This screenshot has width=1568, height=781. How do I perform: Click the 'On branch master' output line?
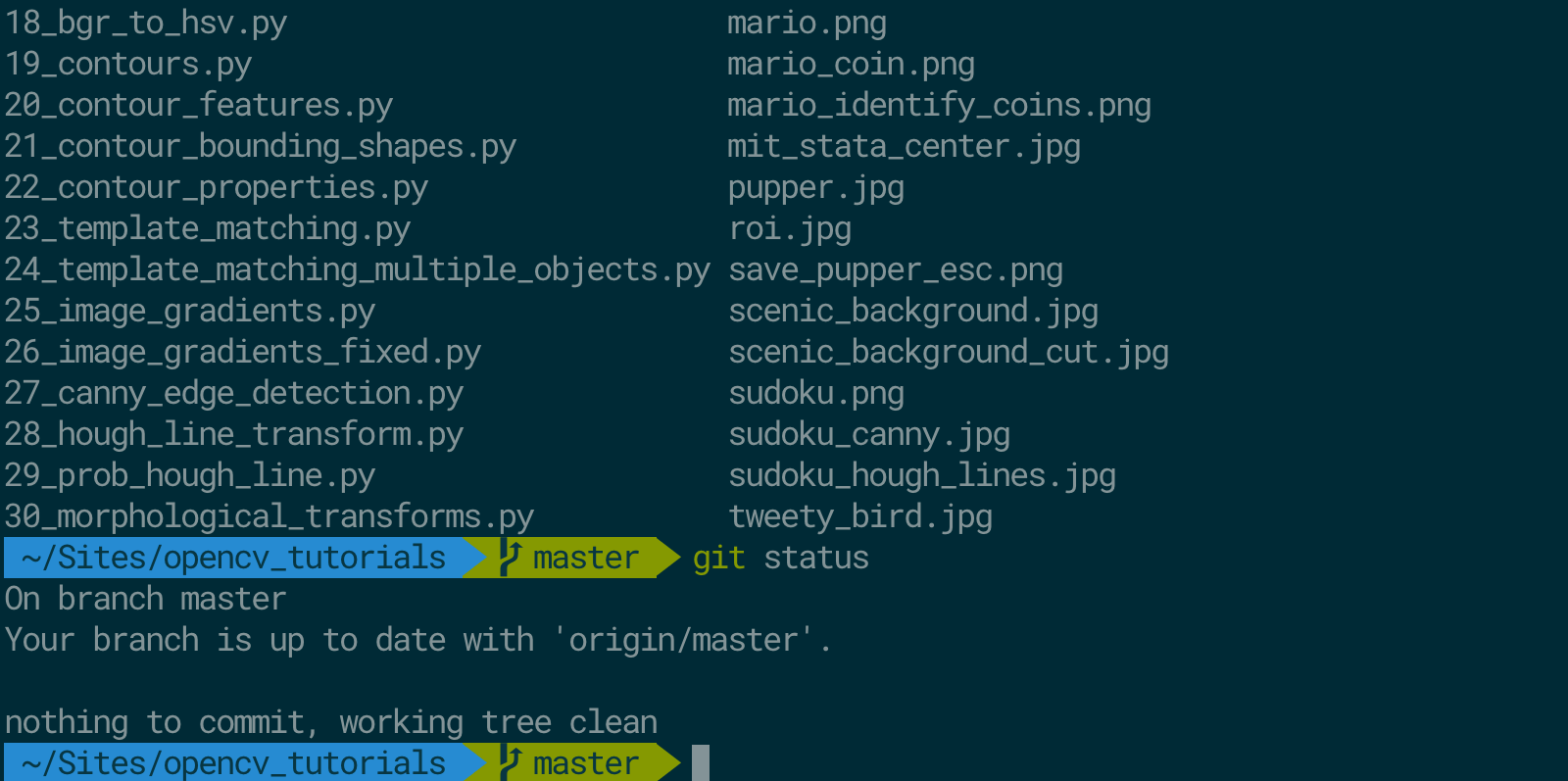click(x=145, y=599)
